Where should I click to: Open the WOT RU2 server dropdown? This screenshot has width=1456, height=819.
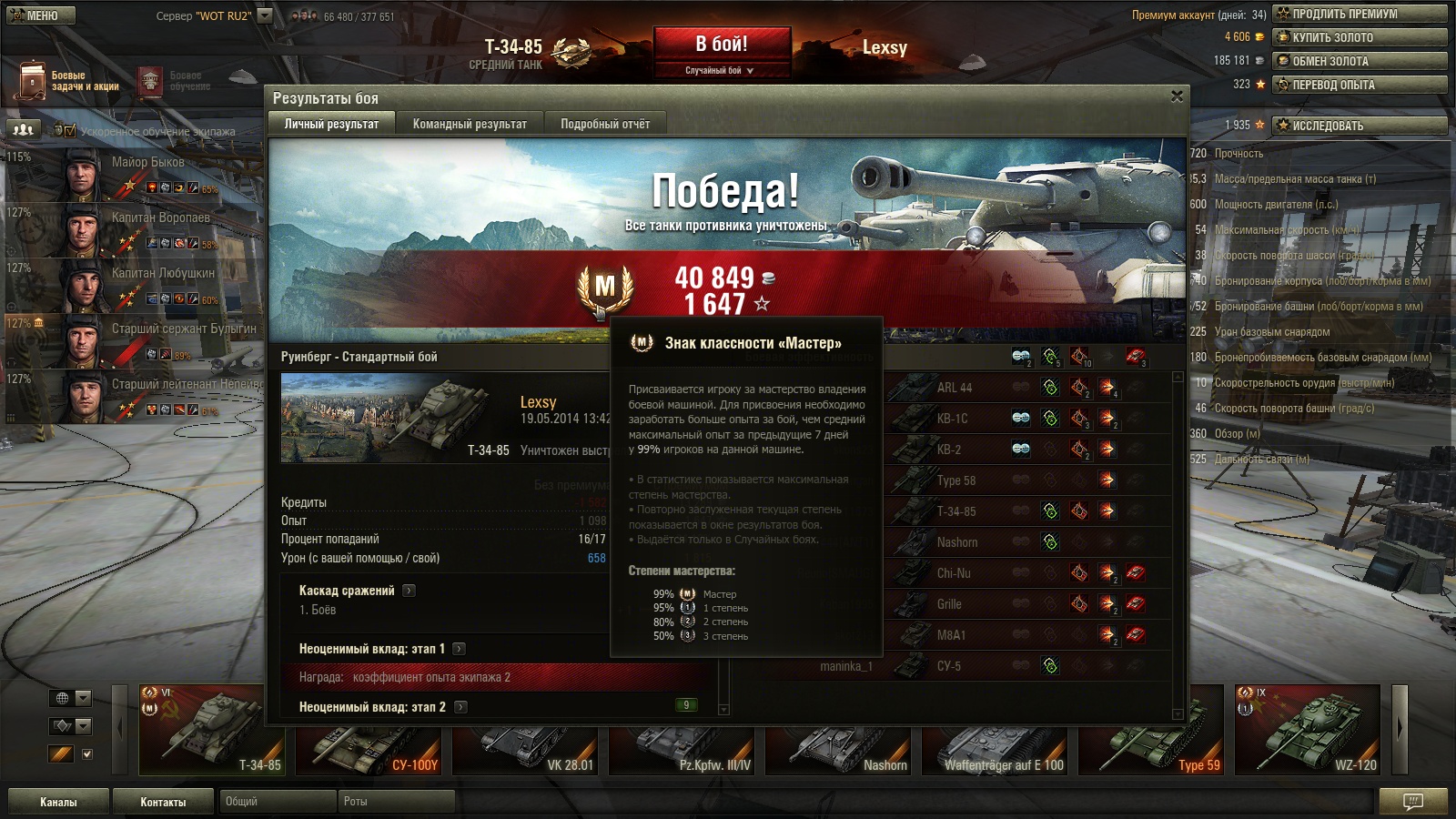(265, 15)
